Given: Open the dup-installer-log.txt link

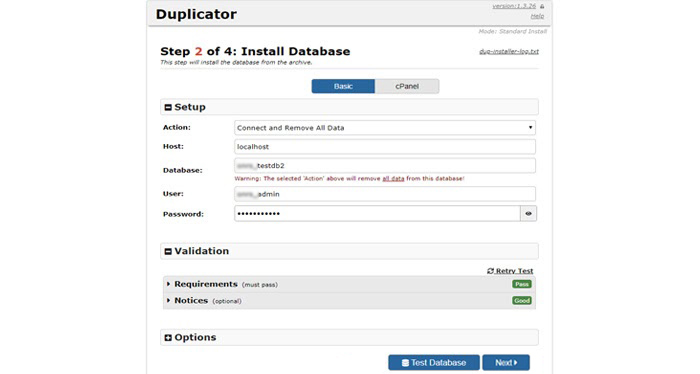Looking at the screenshot, I should [509, 51].
